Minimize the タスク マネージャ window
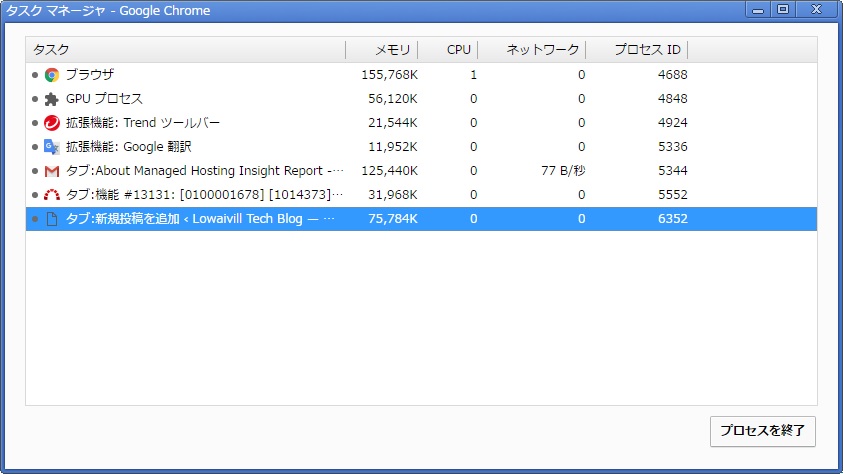The image size is (843, 474). [758, 9]
